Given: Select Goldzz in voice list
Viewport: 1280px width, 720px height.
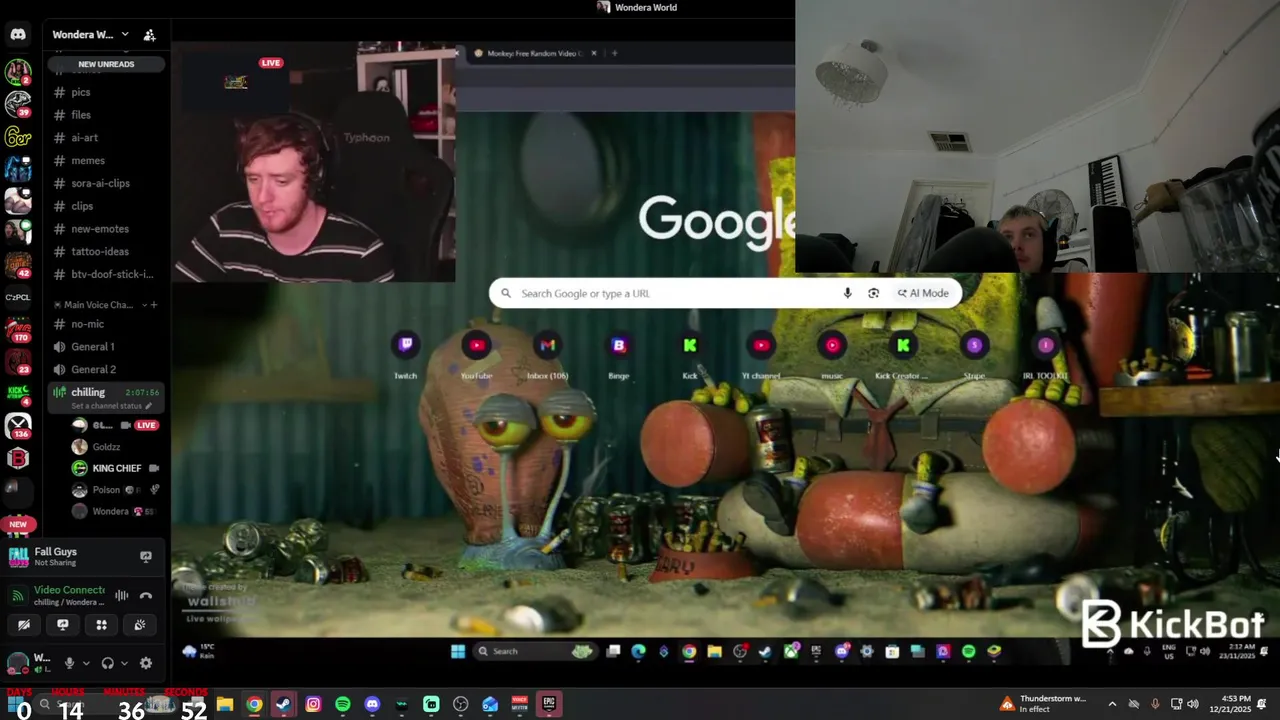Looking at the screenshot, I should (x=106, y=447).
